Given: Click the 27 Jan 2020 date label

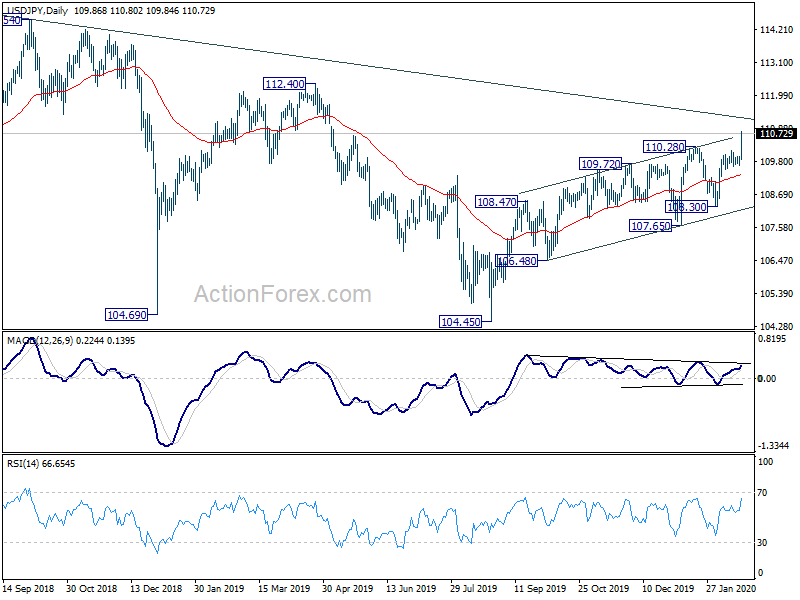Looking at the screenshot, I should click(731, 589).
